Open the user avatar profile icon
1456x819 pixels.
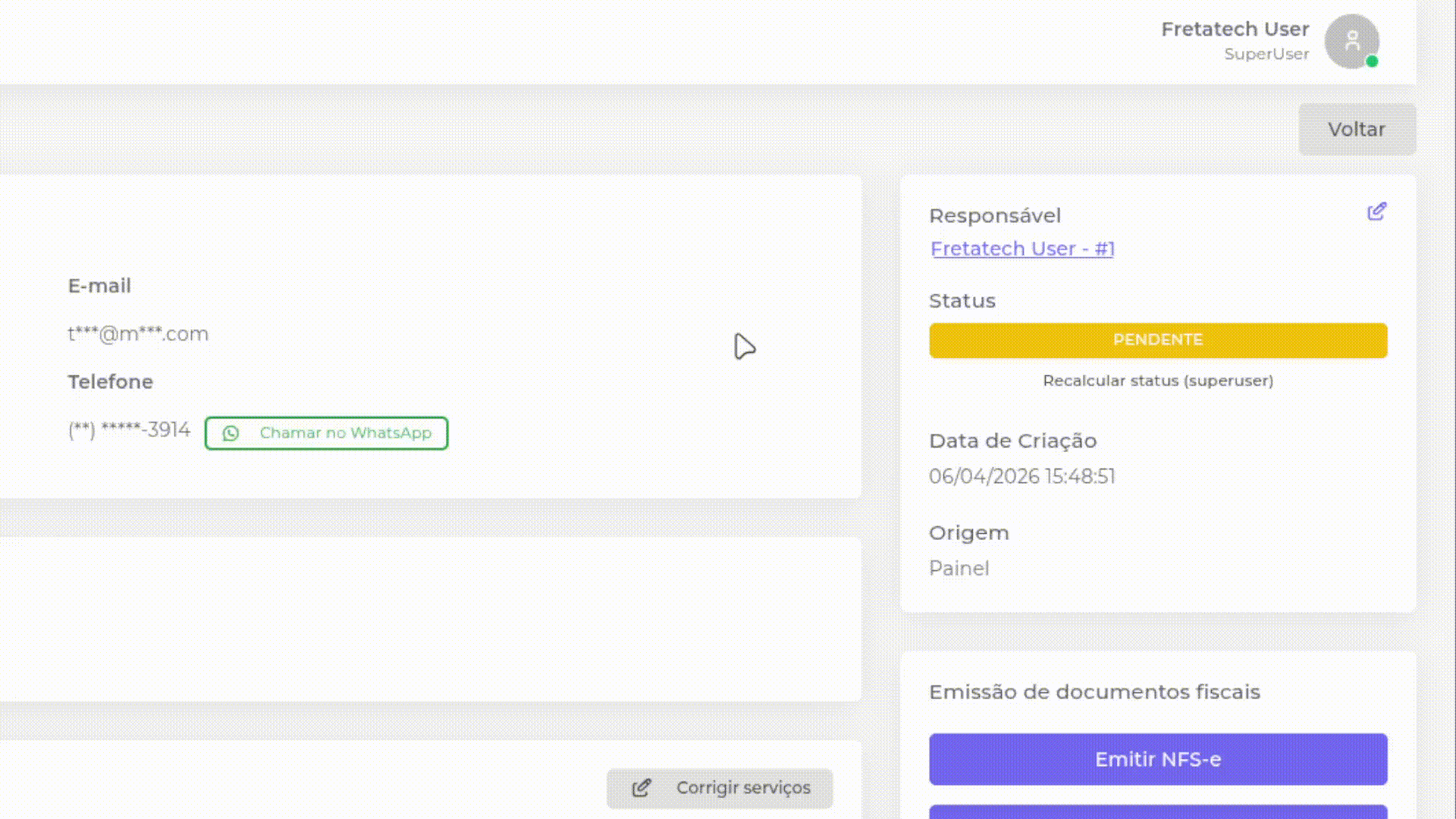coord(1351,42)
